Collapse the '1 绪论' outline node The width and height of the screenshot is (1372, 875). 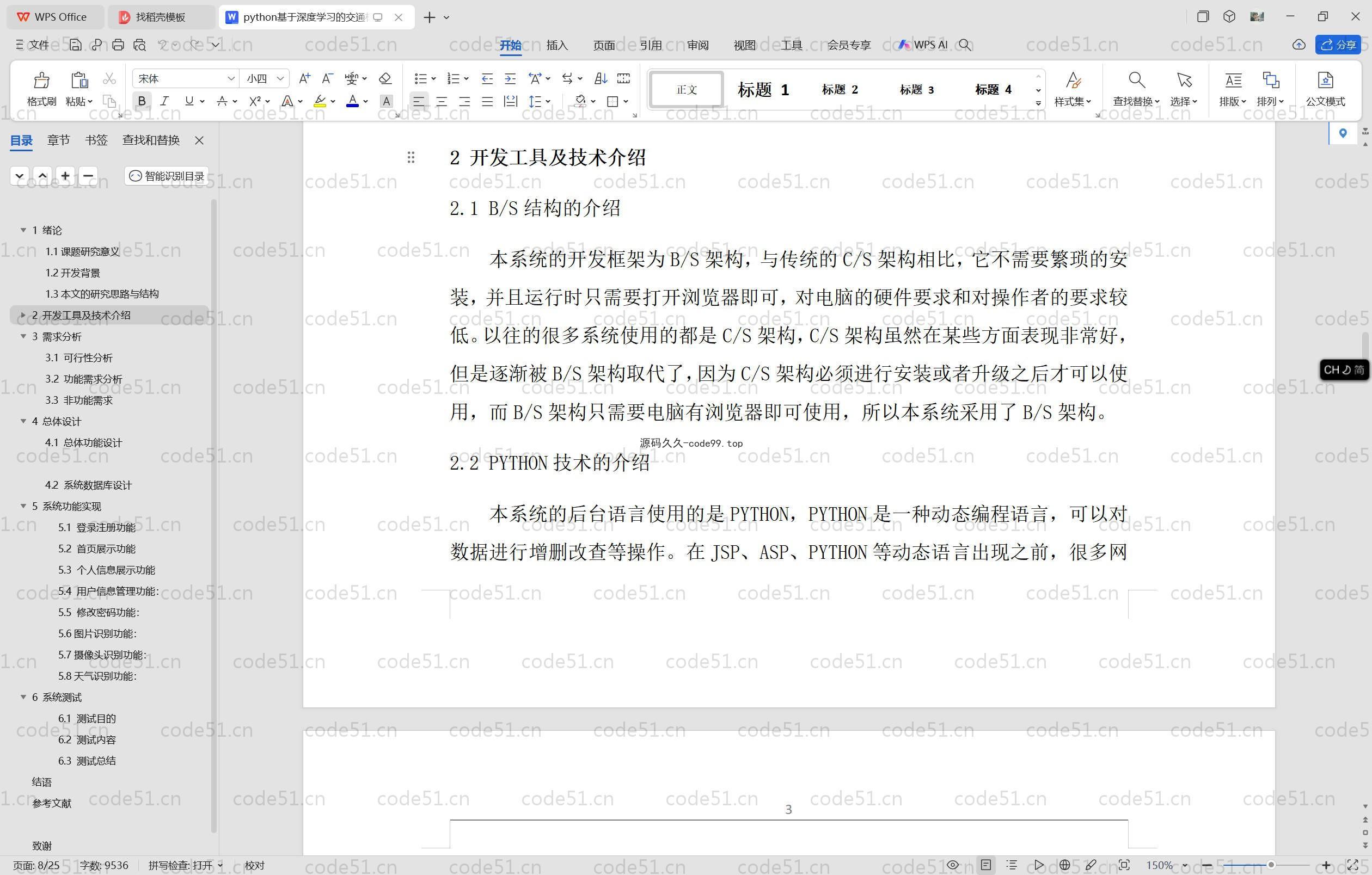click(23, 230)
